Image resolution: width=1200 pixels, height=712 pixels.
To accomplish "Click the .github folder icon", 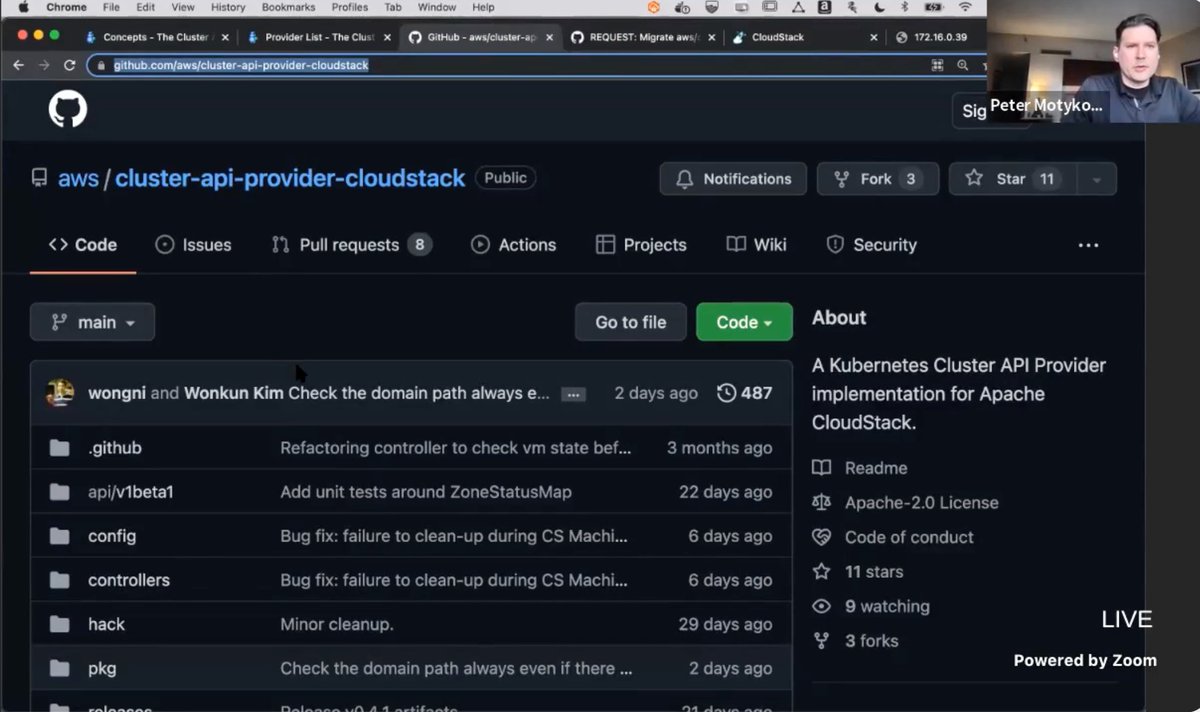I will coord(60,448).
